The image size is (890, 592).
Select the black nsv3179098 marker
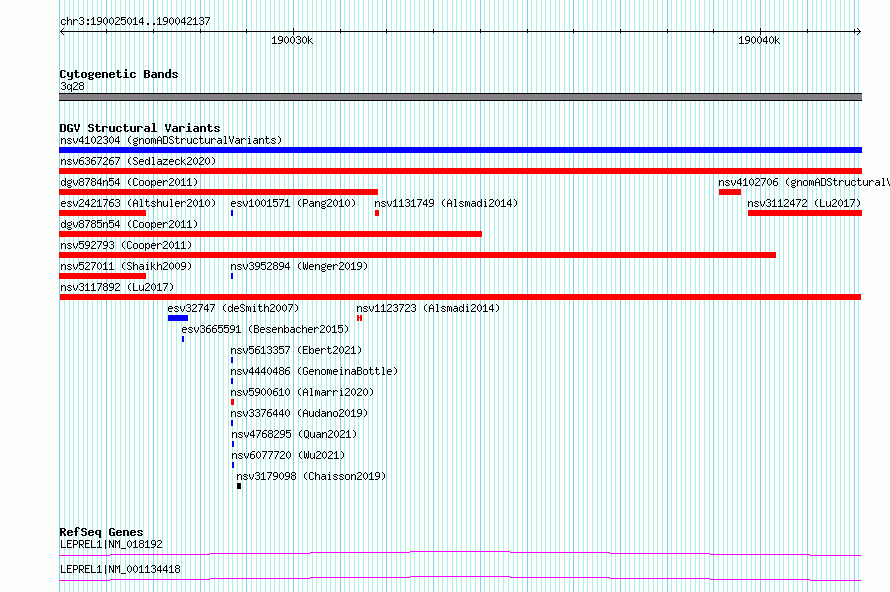pos(239,486)
